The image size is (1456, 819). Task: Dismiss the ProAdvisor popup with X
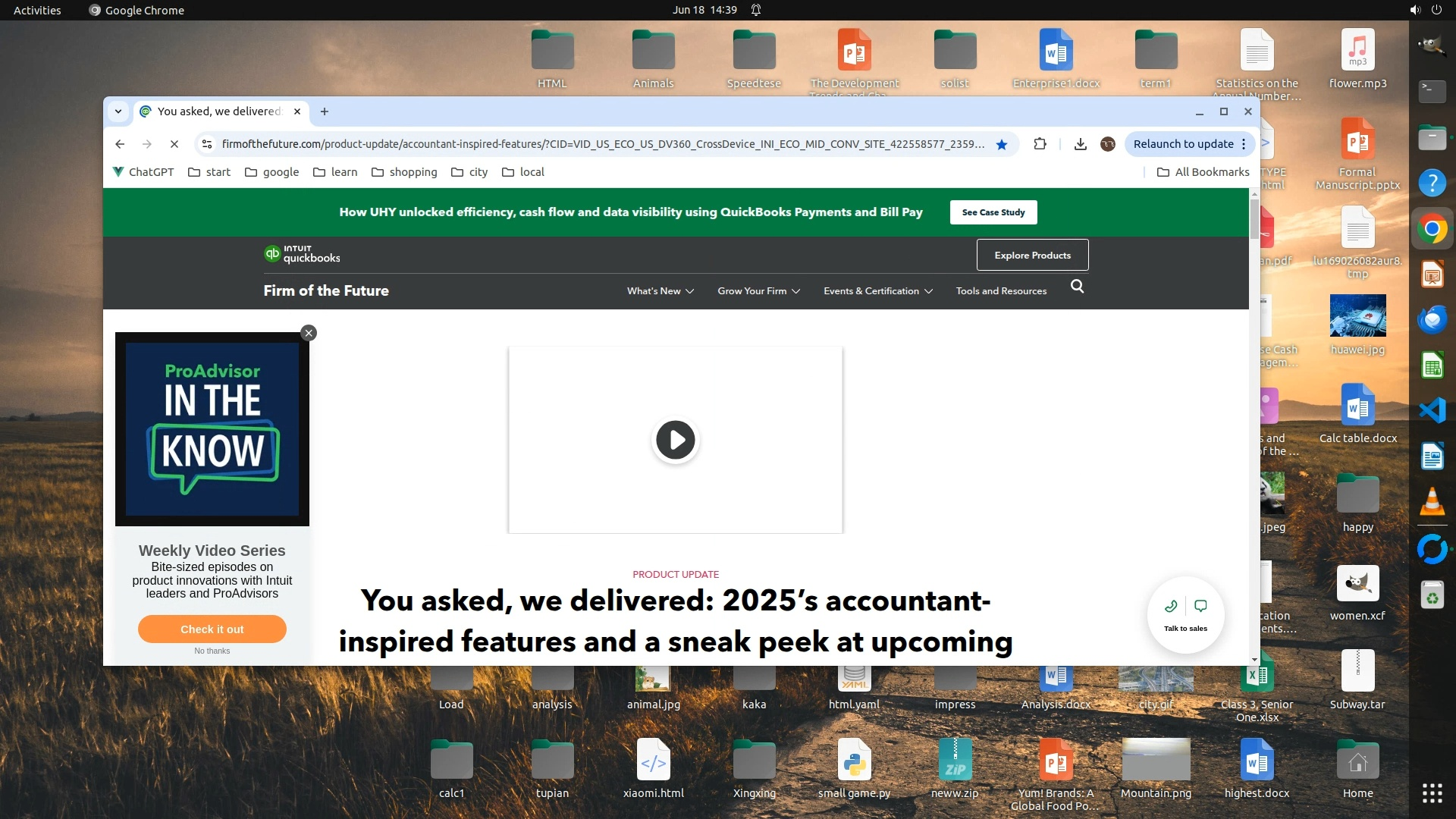pyautogui.click(x=309, y=333)
